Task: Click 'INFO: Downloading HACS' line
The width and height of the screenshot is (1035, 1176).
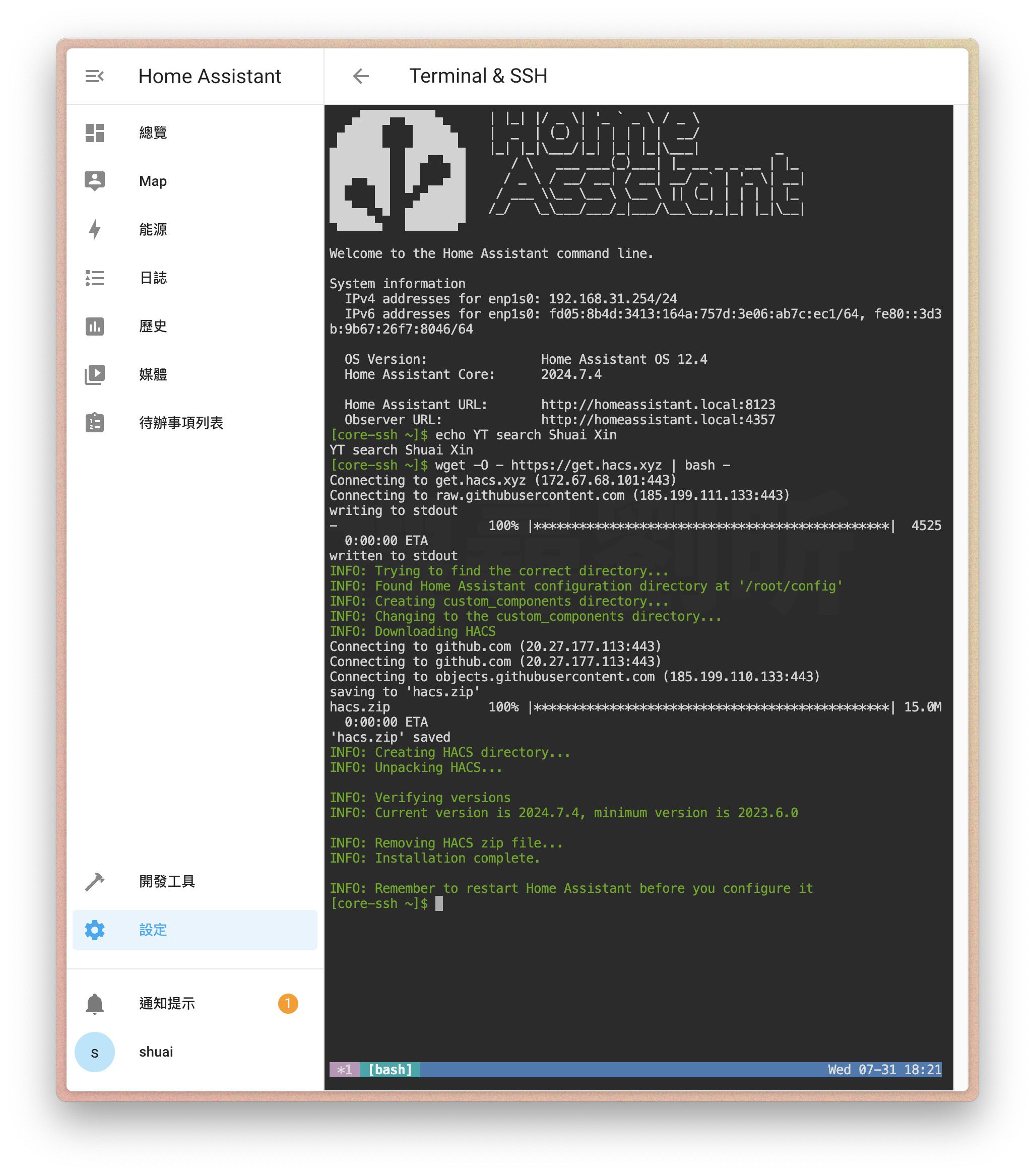Action: click(x=413, y=631)
